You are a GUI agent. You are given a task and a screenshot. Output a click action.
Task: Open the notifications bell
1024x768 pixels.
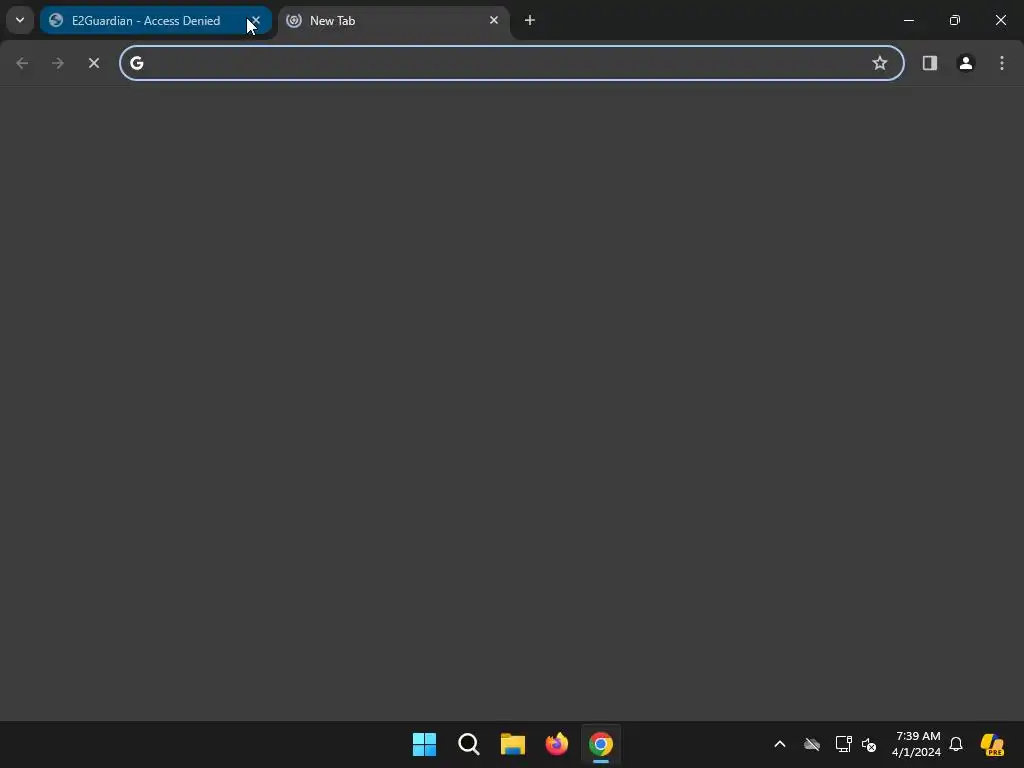(x=956, y=744)
